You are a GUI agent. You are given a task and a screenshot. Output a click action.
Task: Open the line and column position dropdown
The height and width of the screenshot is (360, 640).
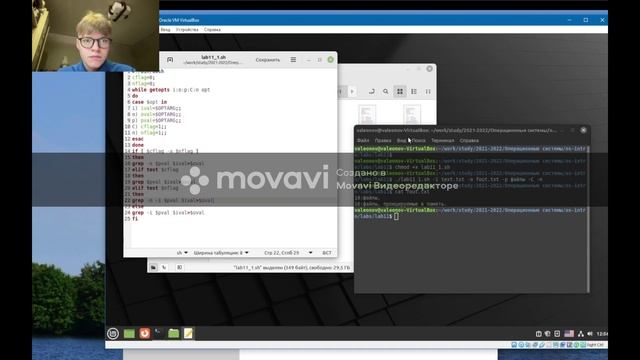(x=288, y=253)
